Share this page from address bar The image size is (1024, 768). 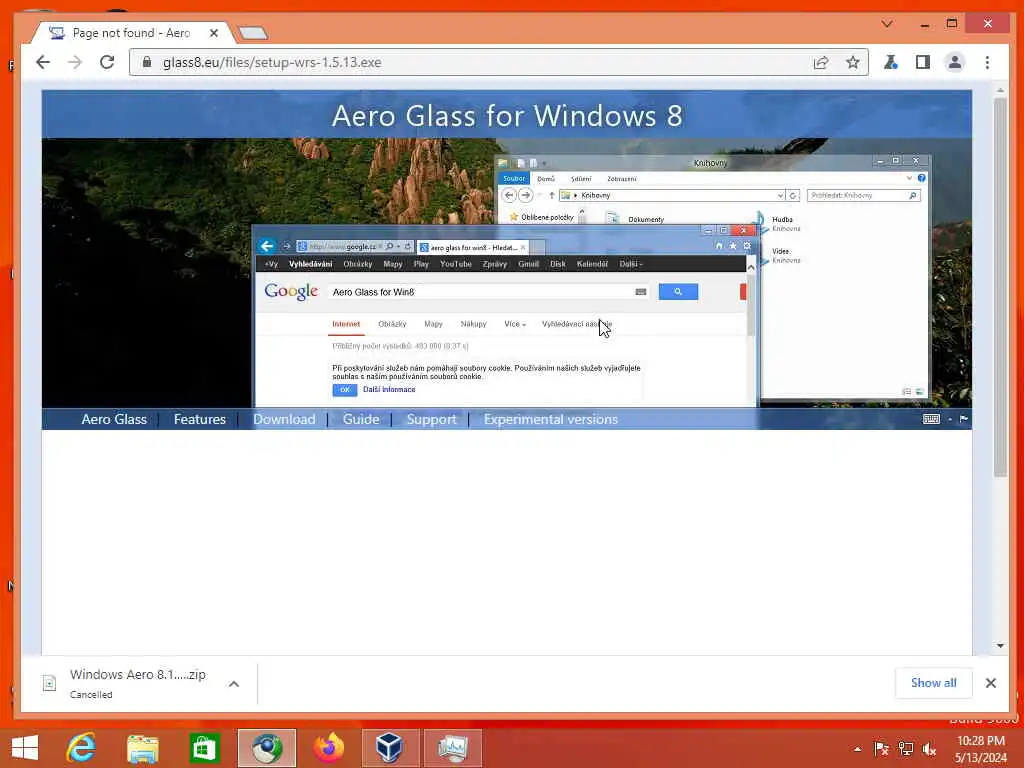click(821, 63)
